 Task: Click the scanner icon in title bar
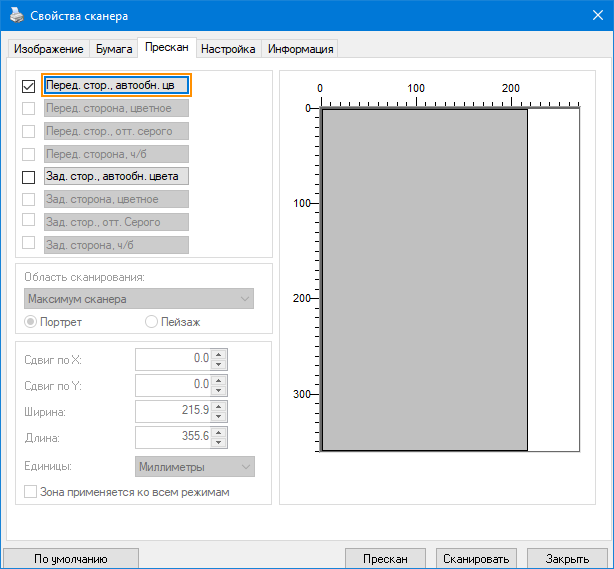16,16
